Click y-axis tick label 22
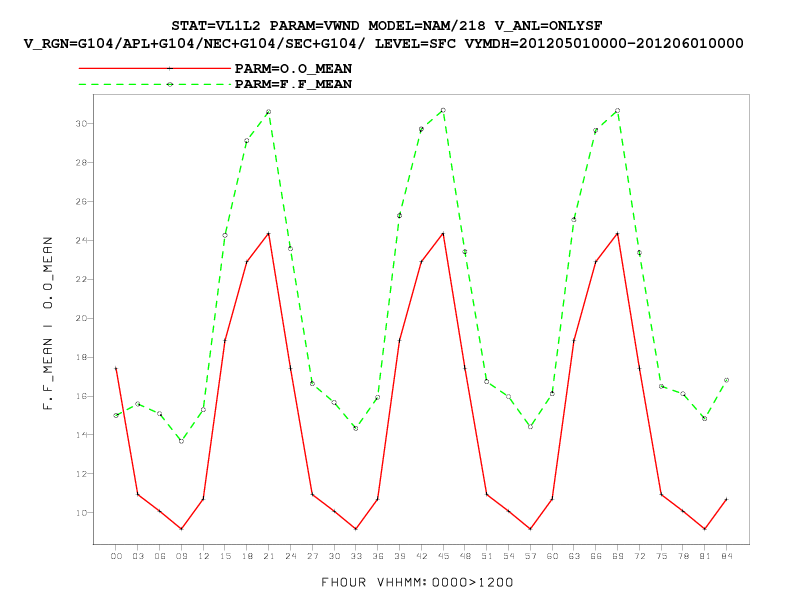 (x=81, y=279)
